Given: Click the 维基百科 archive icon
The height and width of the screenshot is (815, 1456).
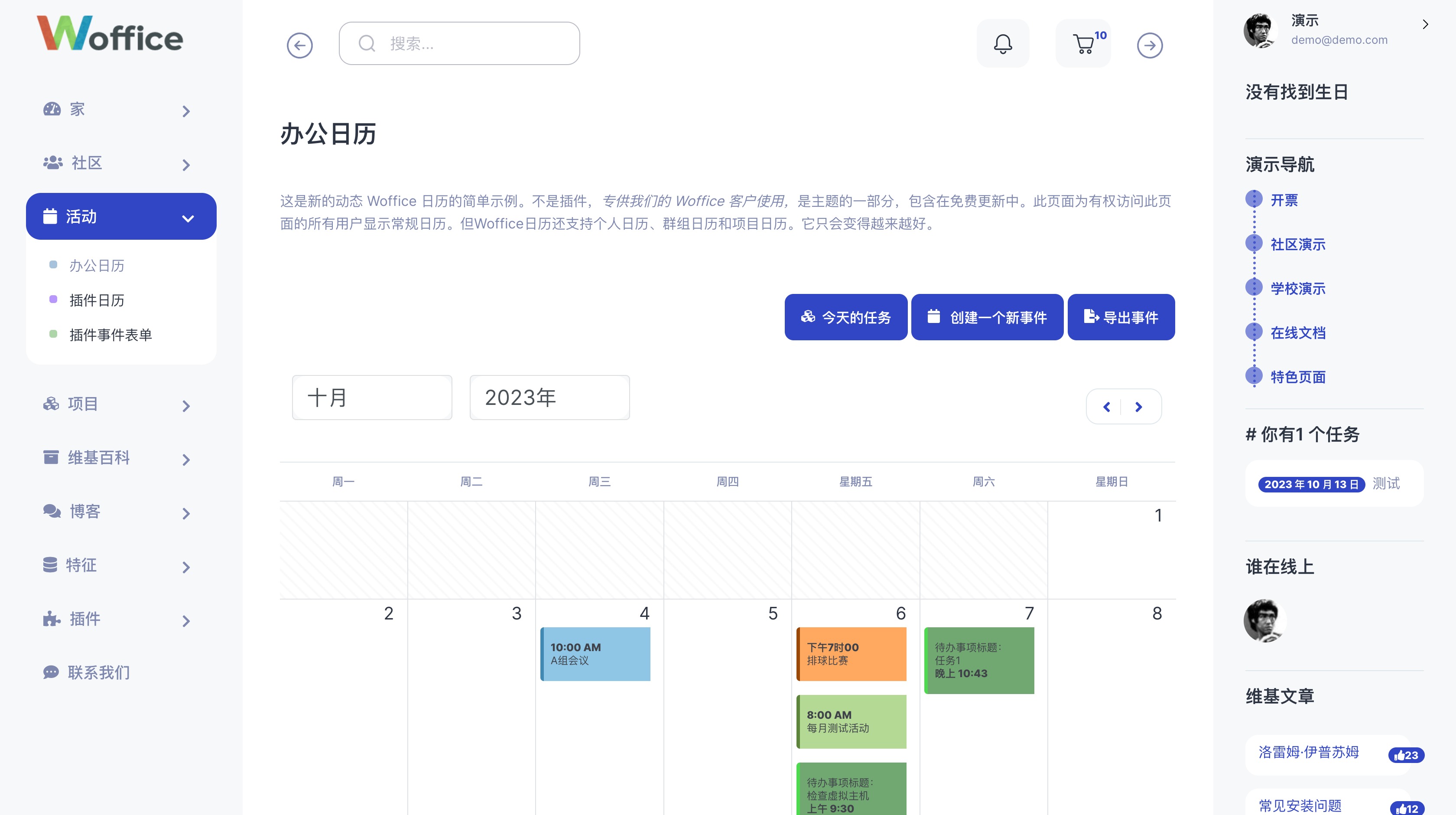Looking at the screenshot, I should click(51, 457).
